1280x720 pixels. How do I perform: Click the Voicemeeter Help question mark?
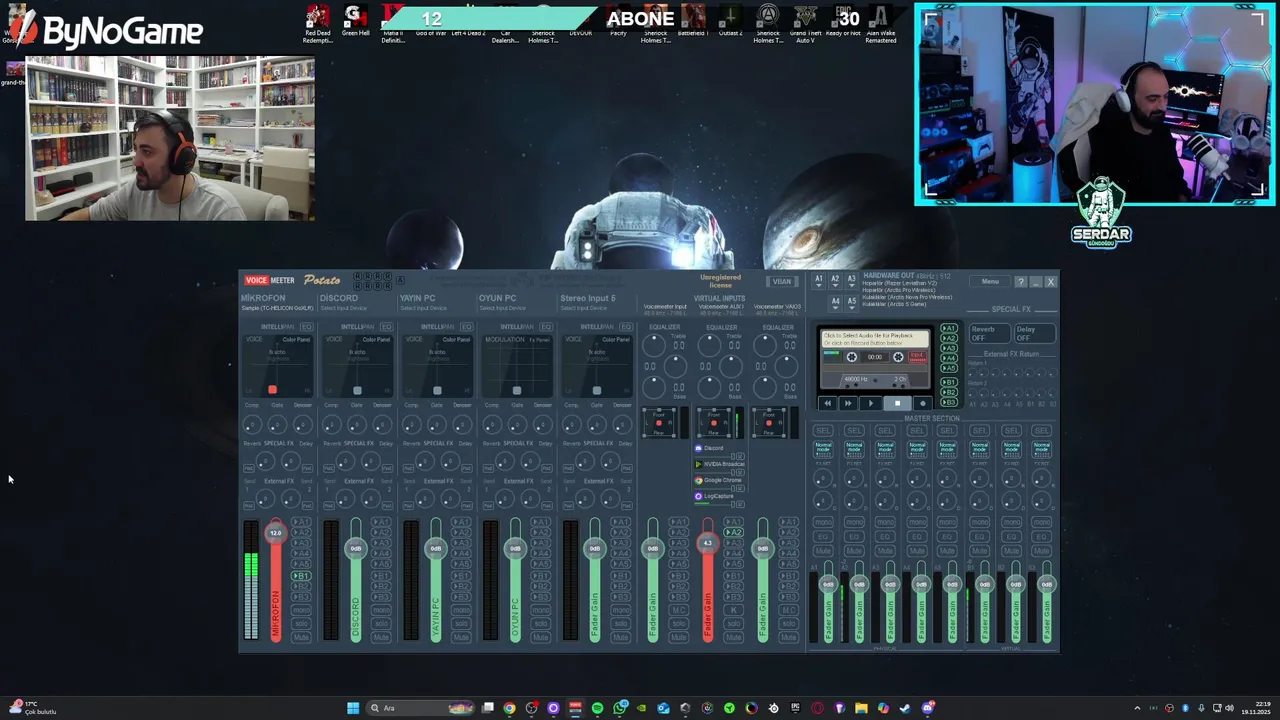click(1020, 282)
